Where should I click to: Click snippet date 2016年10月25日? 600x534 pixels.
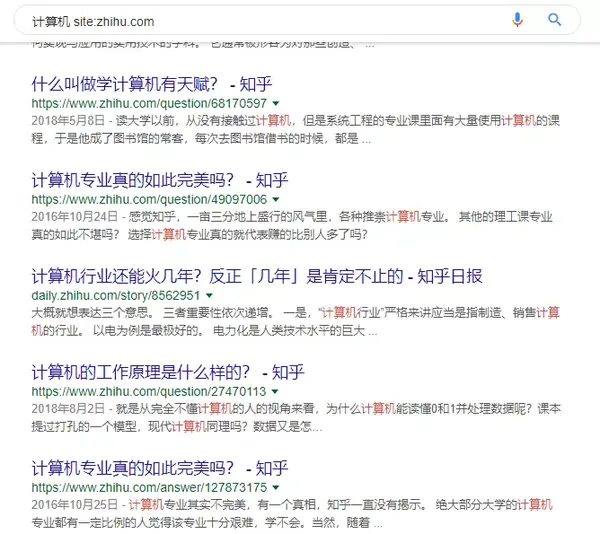[75, 505]
